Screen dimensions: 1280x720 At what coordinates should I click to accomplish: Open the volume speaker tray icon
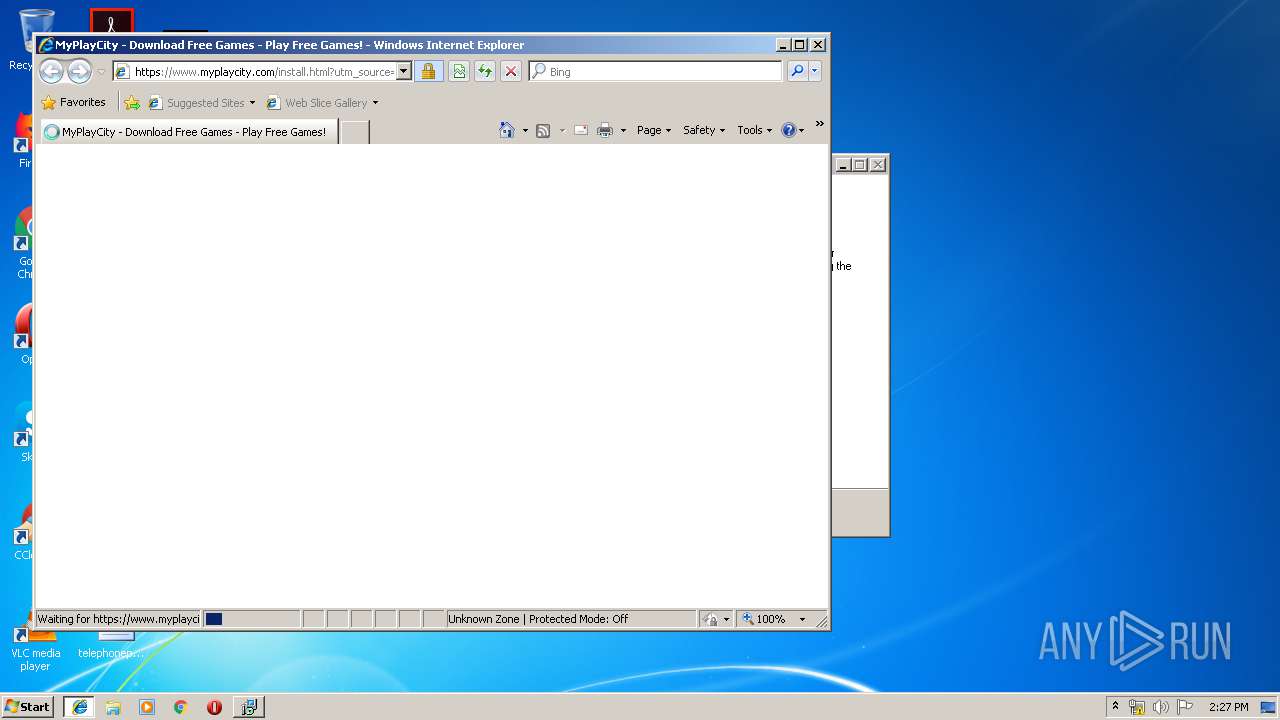click(x=1161, y=707)
